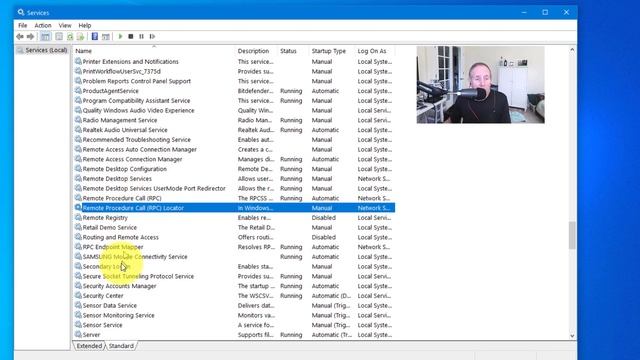The height and width of the screenshot is (360, 640).
Task: Click gear icon beside Realtek Audio Universal Service
Action: (78, 130)
